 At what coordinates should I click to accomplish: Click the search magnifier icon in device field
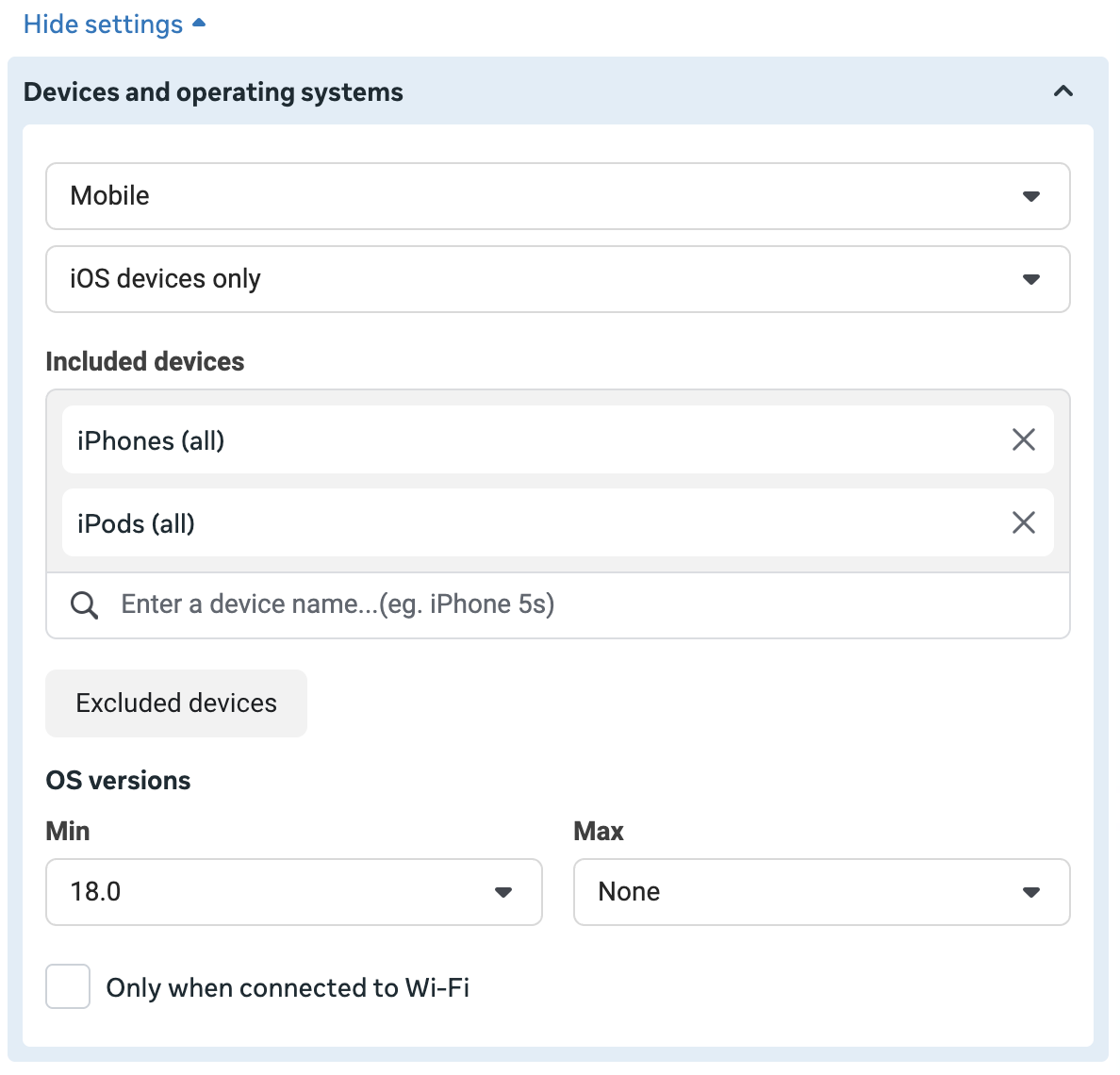pyautogui.click(x=84, y=604)
